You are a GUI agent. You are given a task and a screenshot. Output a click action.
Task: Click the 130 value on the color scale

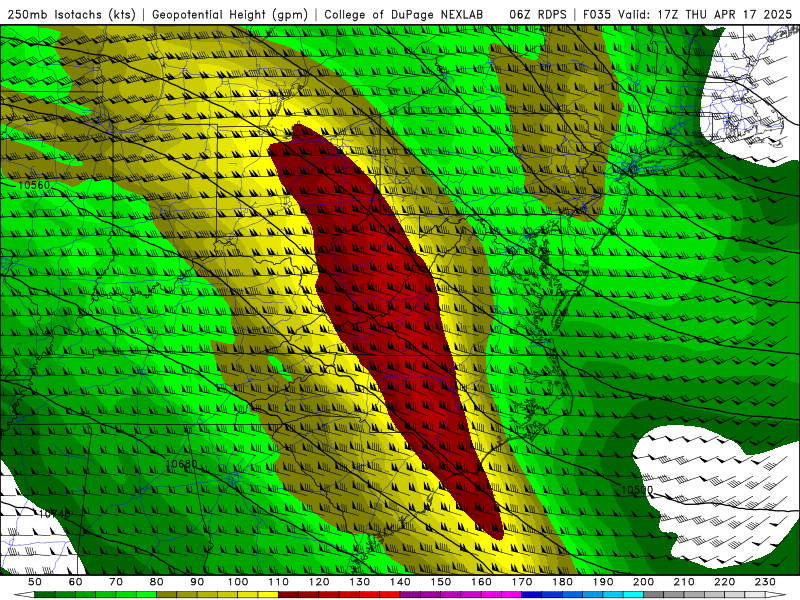point(360,582)
